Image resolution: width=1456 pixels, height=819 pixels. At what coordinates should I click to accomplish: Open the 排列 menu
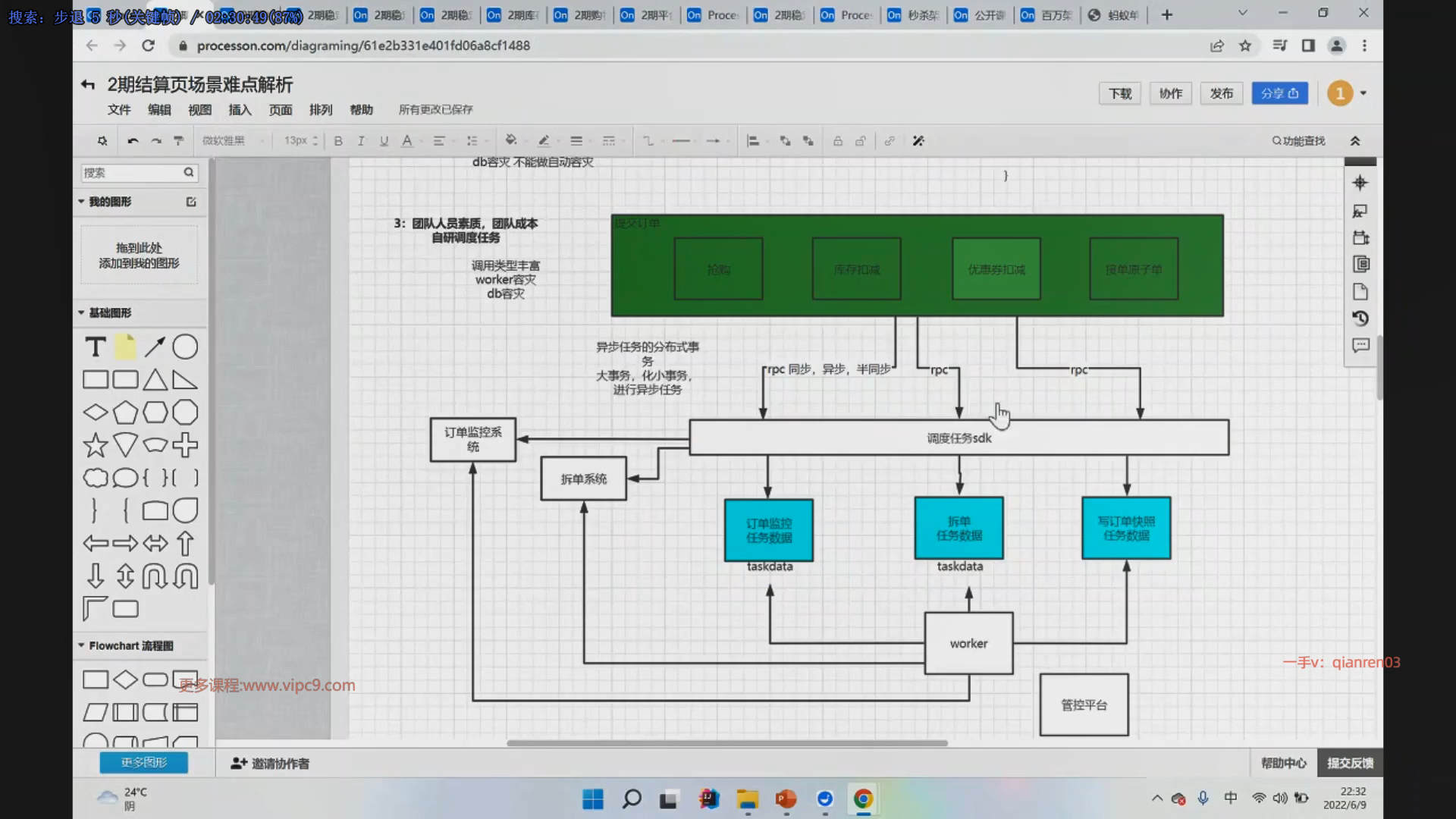321,110
